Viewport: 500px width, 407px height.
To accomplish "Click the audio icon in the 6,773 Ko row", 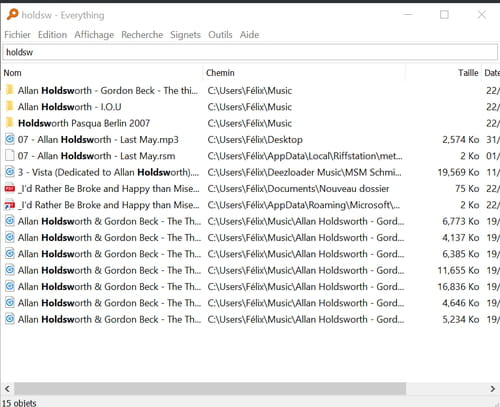I will 10,221.
